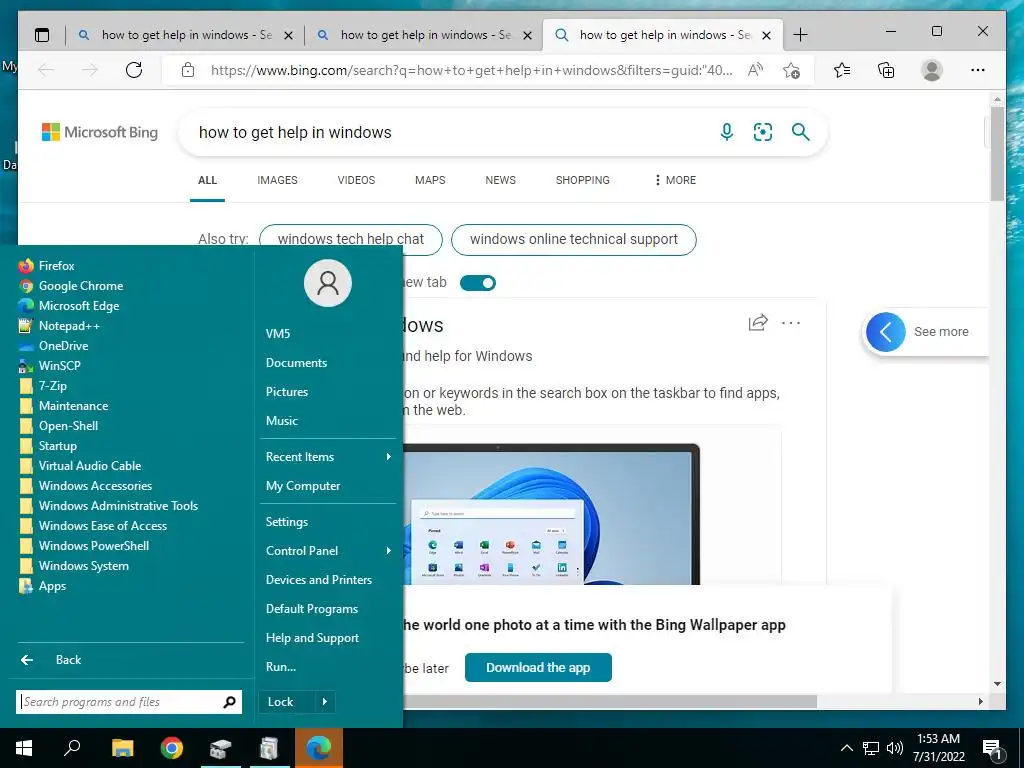This screenshot has height=768, width=1024.
Task: Open the Favorites list icon
Action: [x=842, y=70]
